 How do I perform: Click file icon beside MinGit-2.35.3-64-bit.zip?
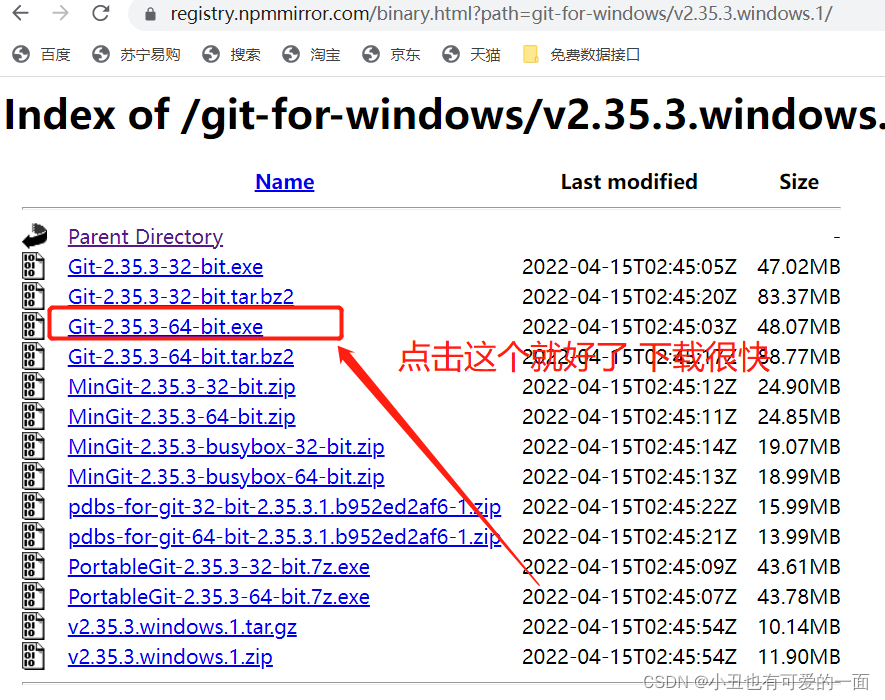pyautogui.click(x=33, y=416)
